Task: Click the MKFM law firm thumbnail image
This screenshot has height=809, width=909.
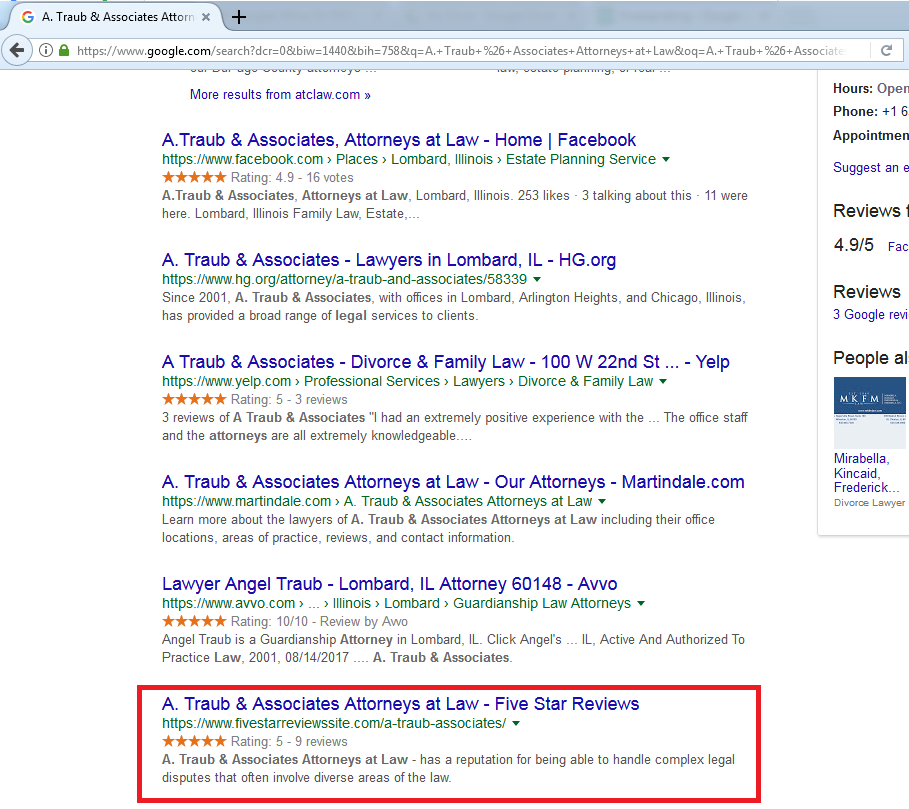Action: pyautogui.click(x=870, y=413)
